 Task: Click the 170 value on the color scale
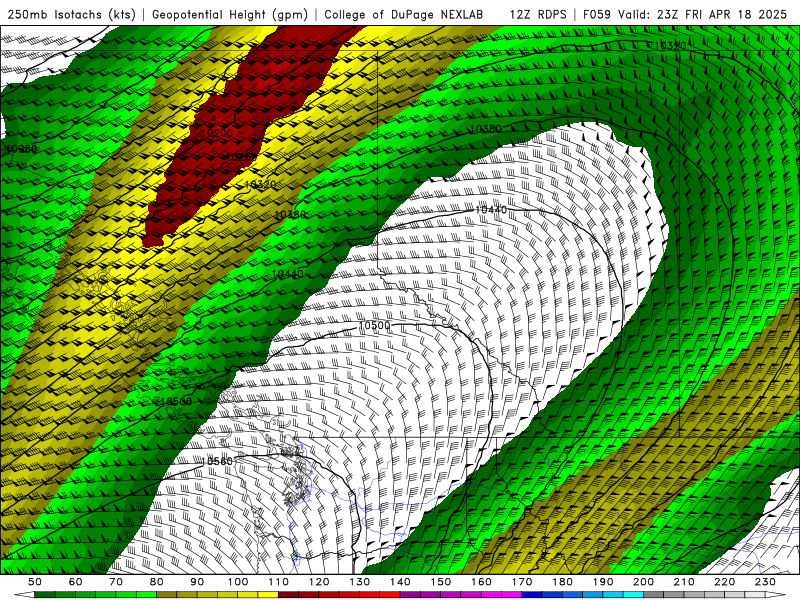pos(522,582)
